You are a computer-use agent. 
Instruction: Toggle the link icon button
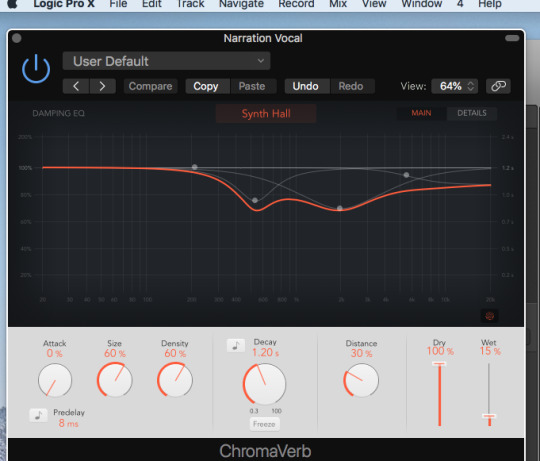pos(498,86)
